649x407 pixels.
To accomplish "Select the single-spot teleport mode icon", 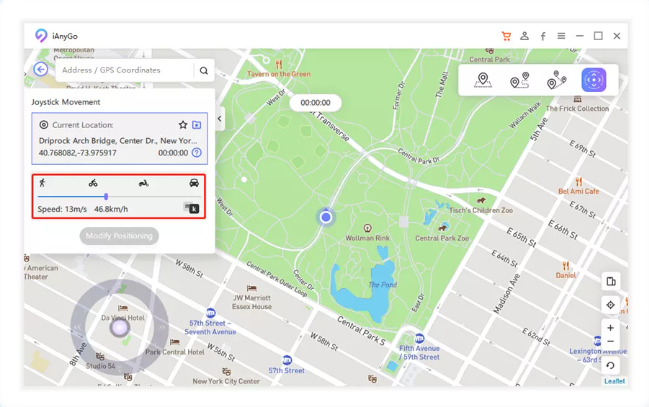I will [483, 81].
